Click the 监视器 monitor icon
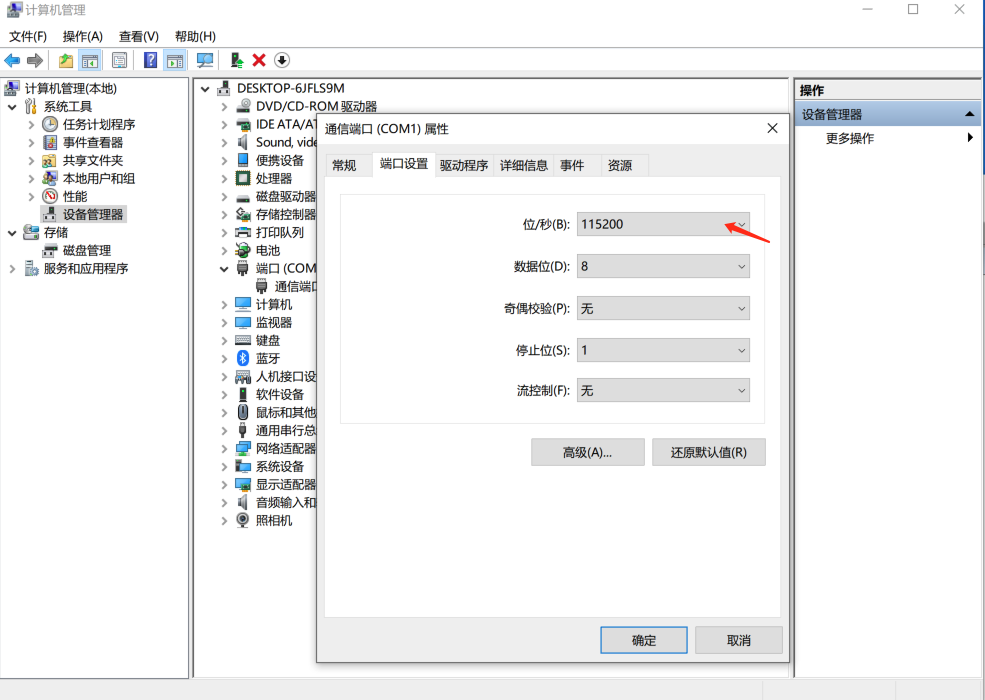Screen dimensions: 985x700 (243, 322)
